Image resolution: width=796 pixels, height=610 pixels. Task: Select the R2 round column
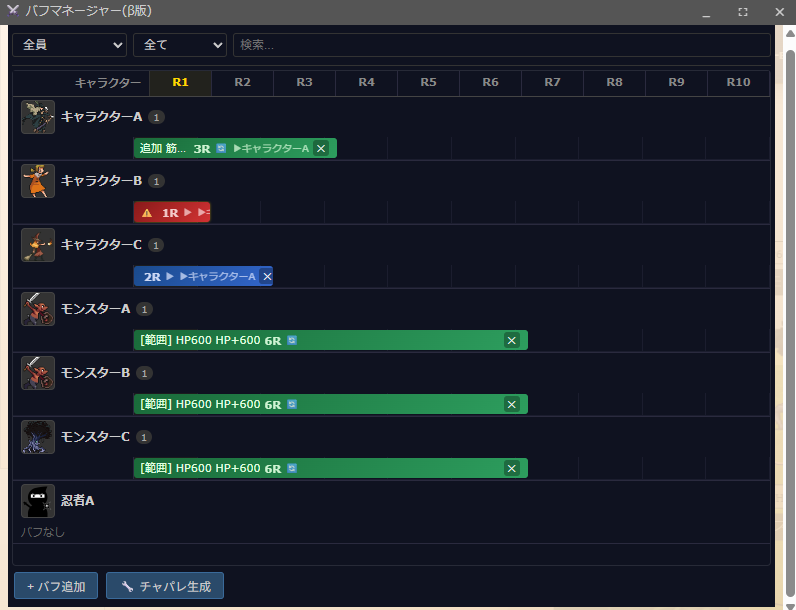coord(242,83)
